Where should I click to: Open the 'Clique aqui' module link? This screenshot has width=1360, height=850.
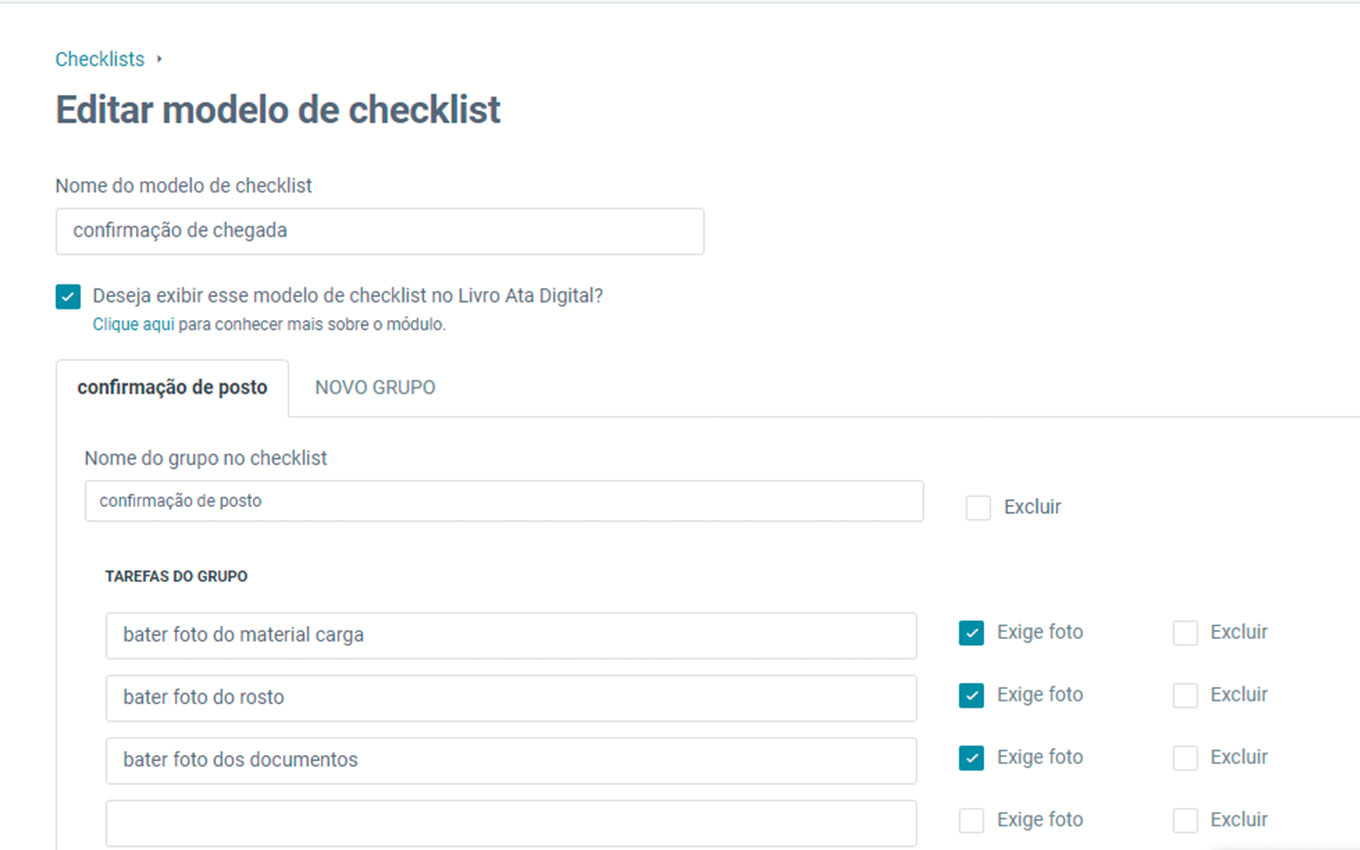point(133,325)
